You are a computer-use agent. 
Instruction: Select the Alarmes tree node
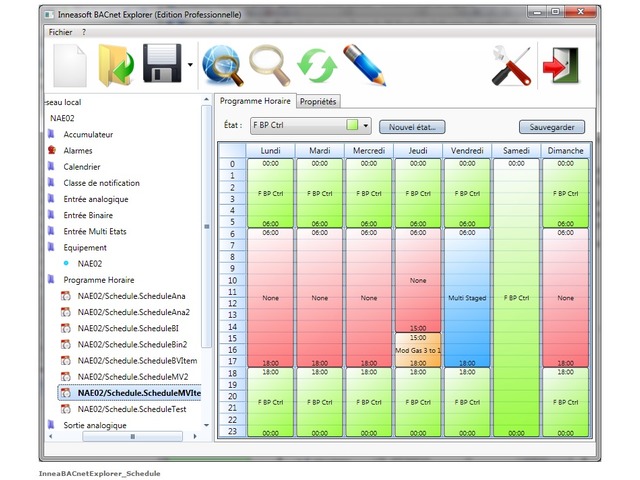[77, 150]
